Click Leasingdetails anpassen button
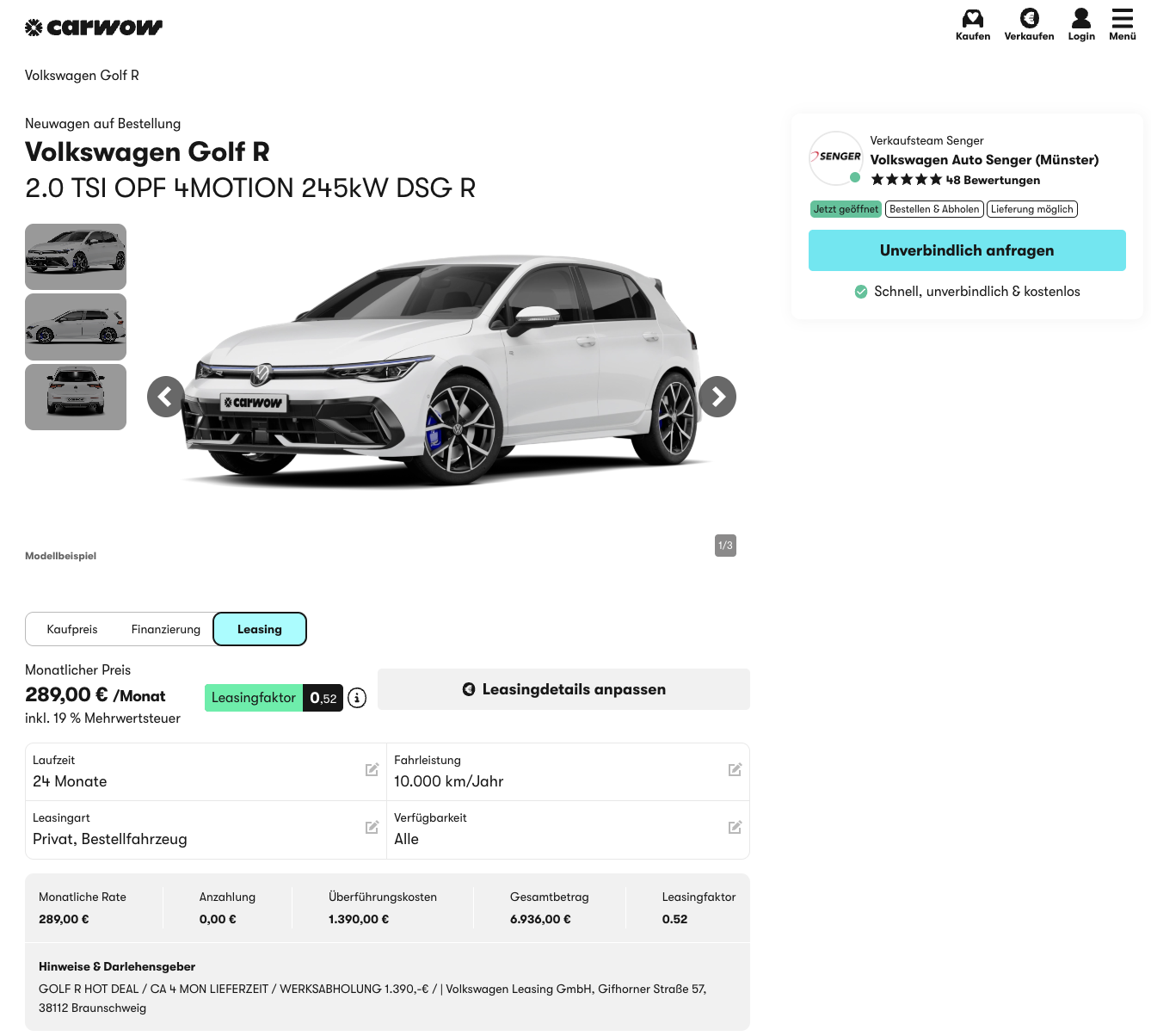This screenshot has width=1151, height=1036. [563, 689]
